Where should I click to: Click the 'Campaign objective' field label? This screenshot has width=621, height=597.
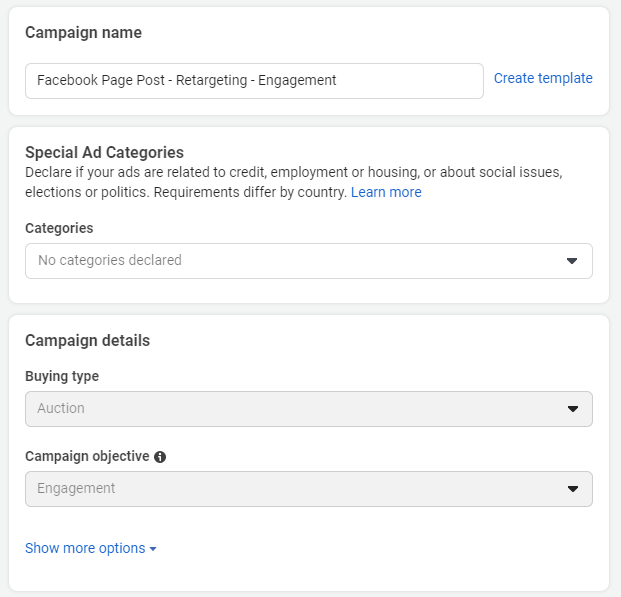click(x=88, y=456)
